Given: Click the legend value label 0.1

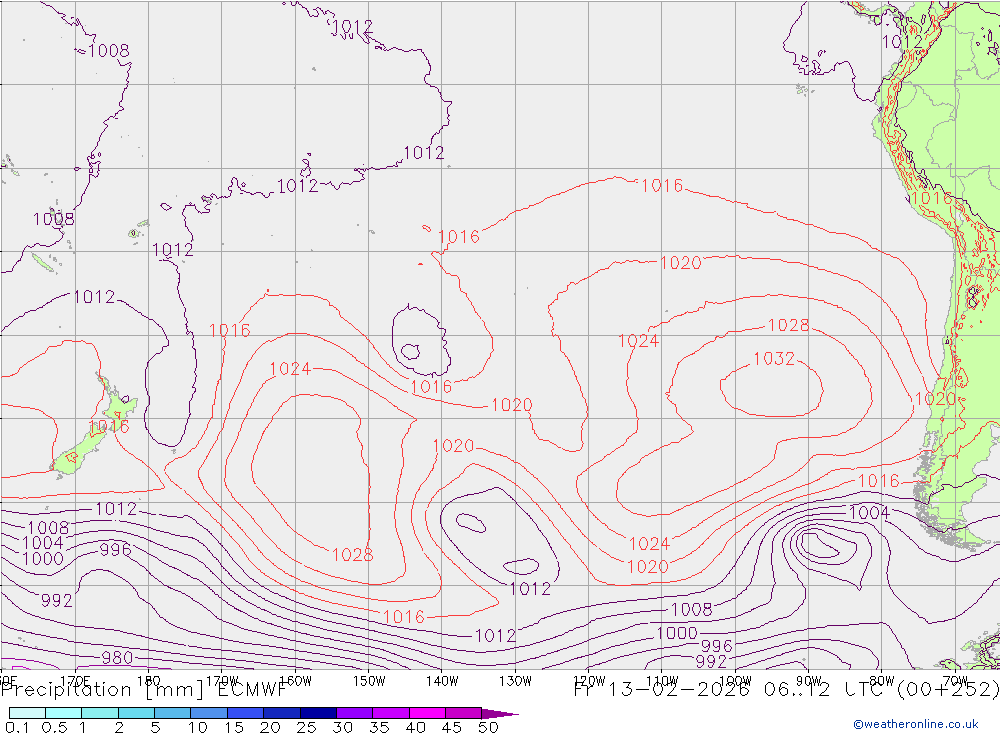Looking at the screenshot, I should pyautogui.click(x=17, y=727).
